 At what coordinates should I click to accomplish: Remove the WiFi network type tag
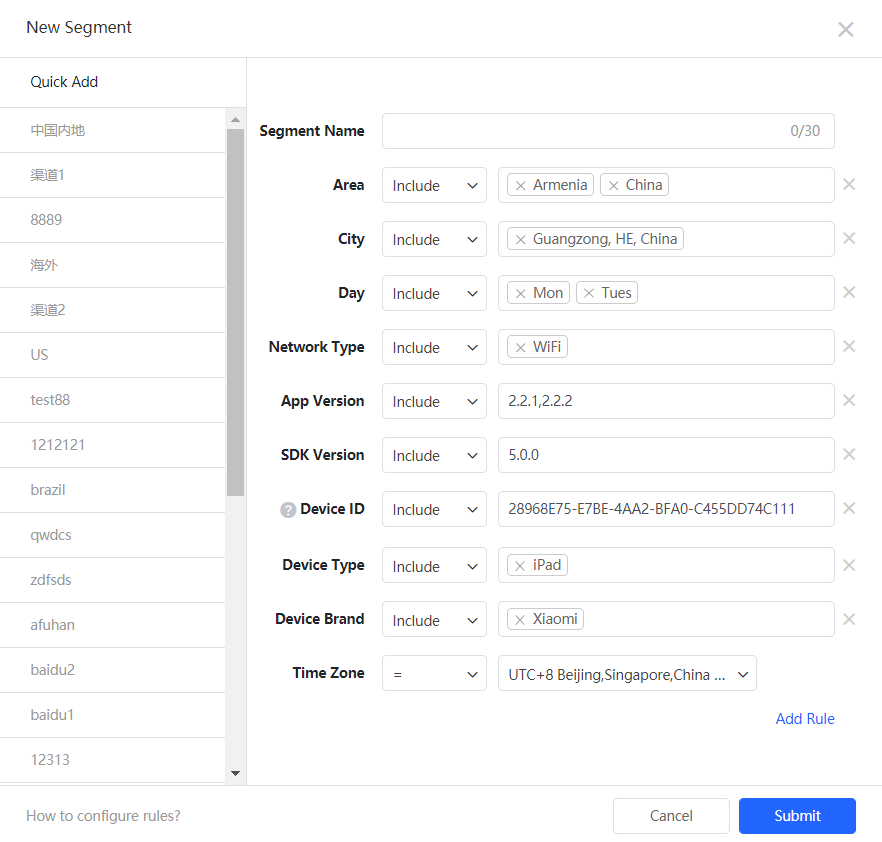tap(520, 348)
